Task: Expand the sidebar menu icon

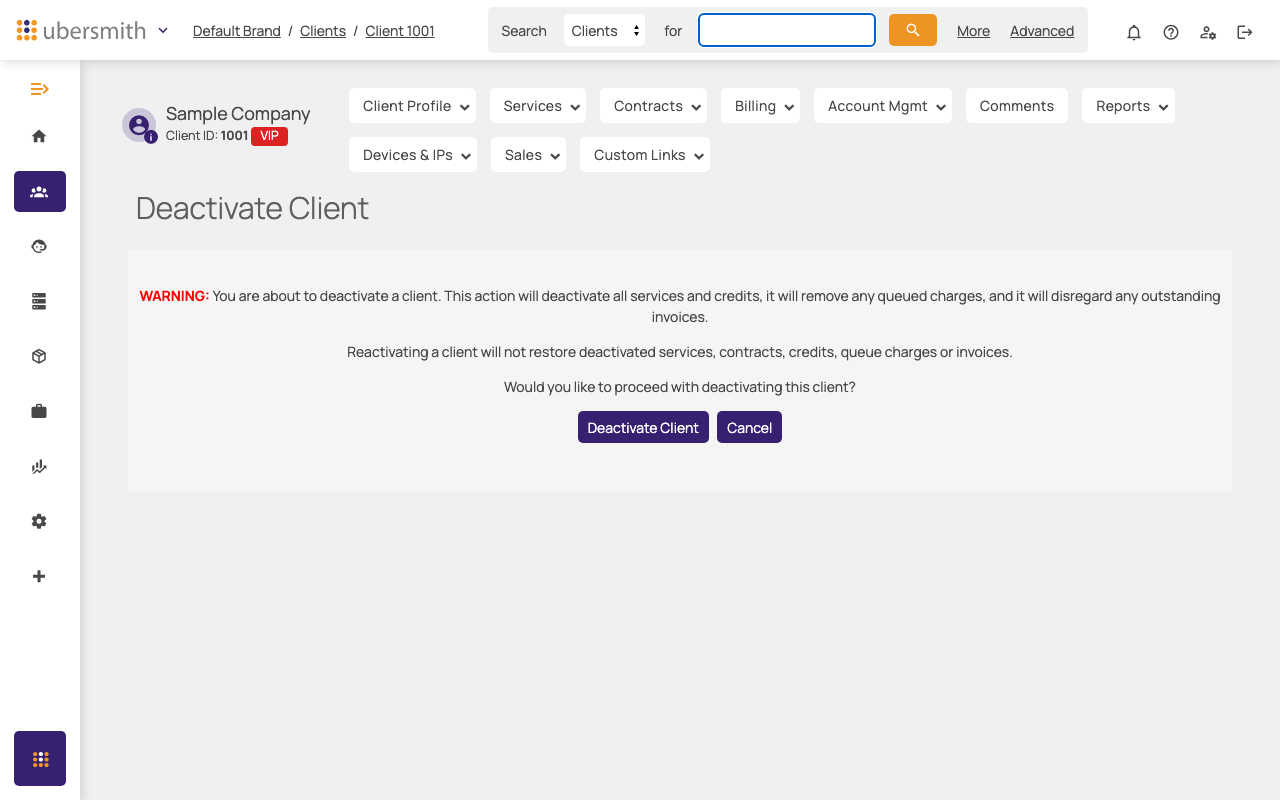Action: pos(40,89)
